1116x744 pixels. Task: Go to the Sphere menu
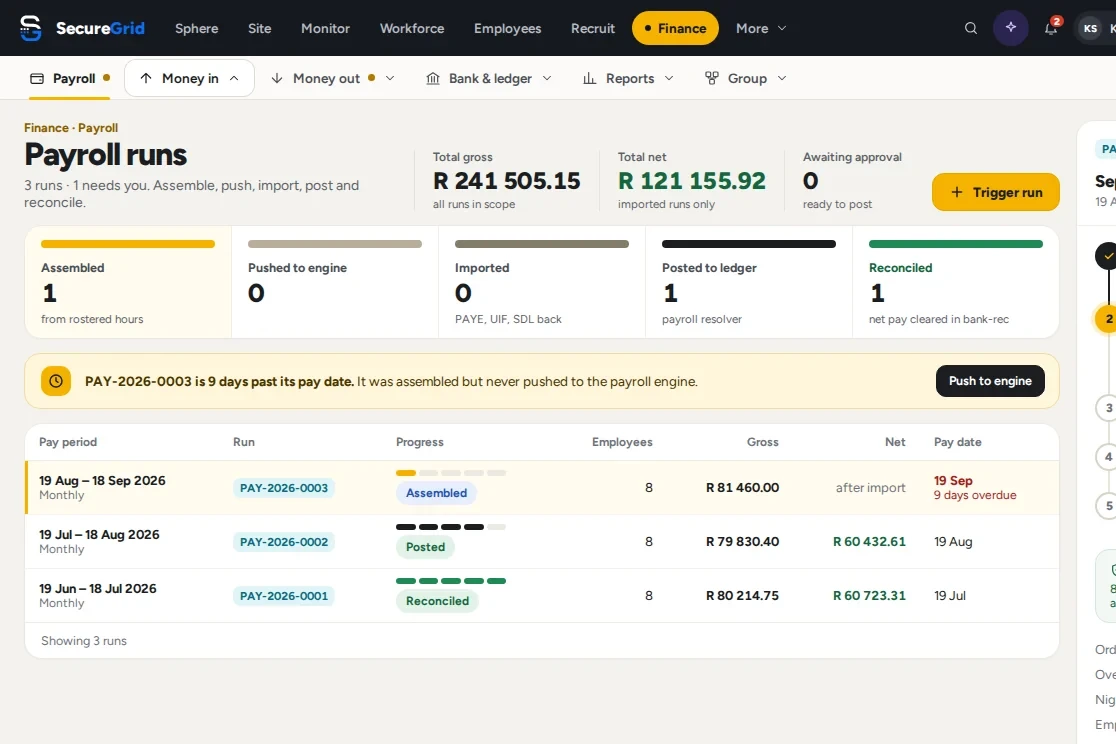click(x=196, y=28)
